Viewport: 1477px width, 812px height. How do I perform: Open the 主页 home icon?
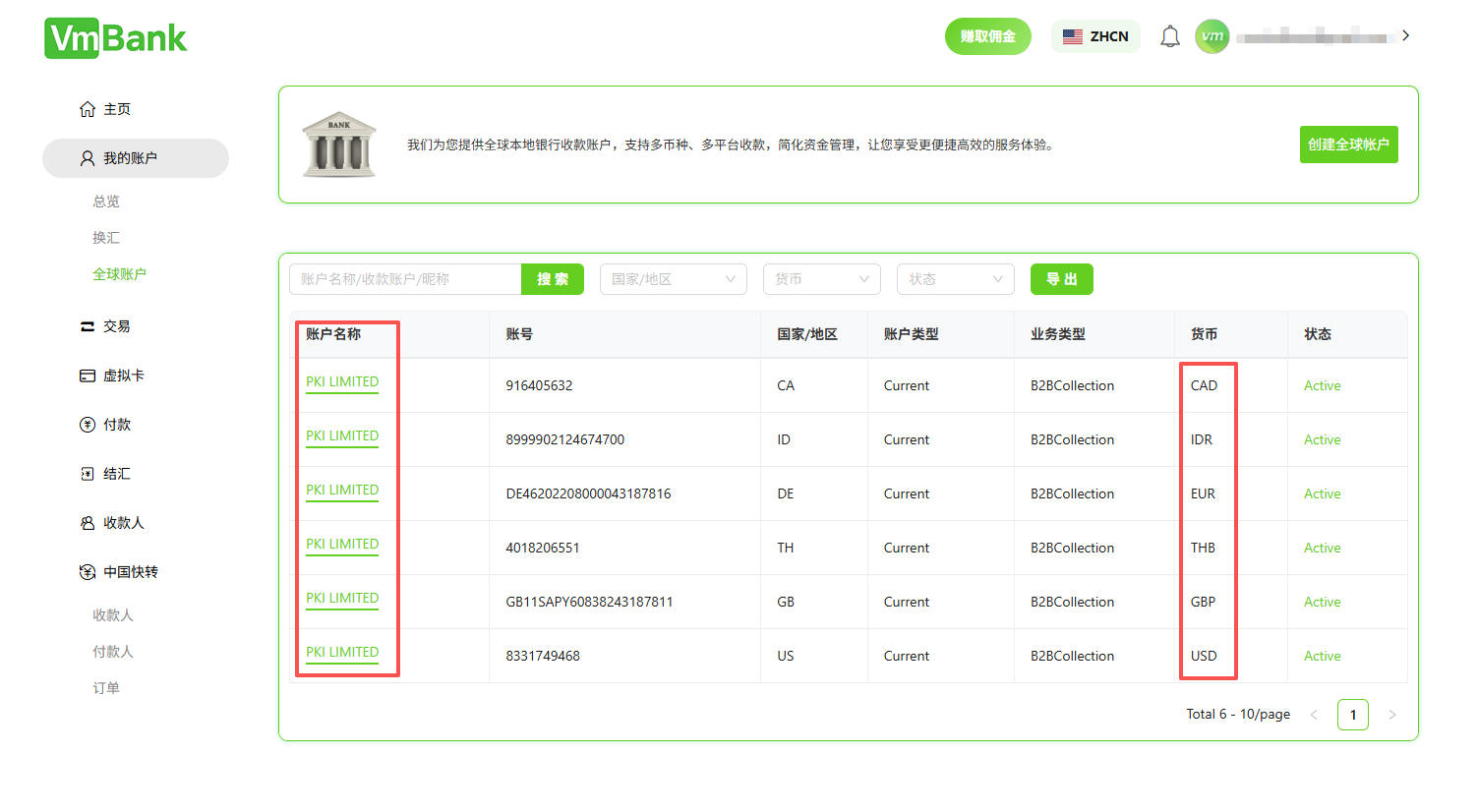tap(88, 109)
